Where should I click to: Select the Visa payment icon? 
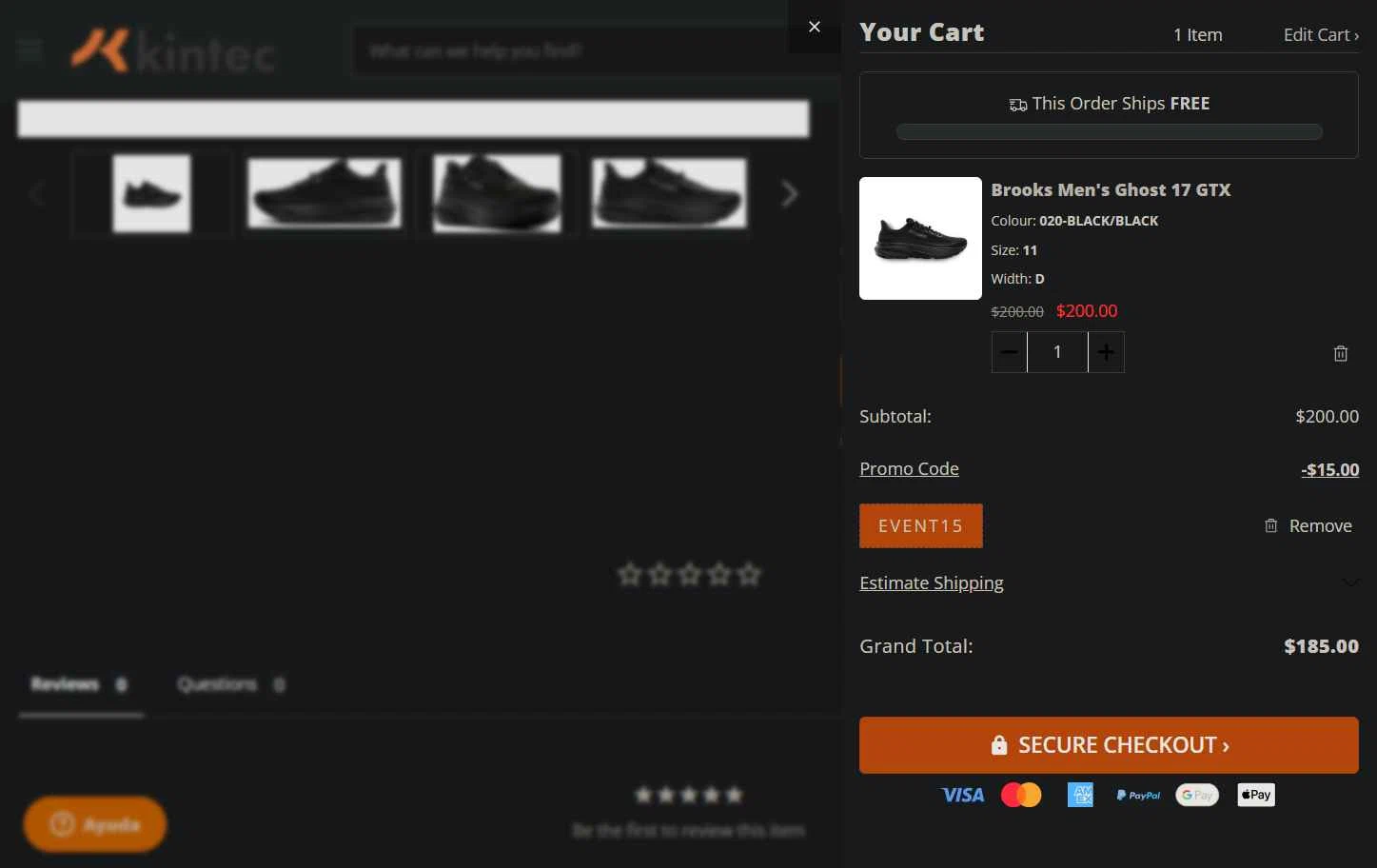pyautogui.click(x=962, y=795)
